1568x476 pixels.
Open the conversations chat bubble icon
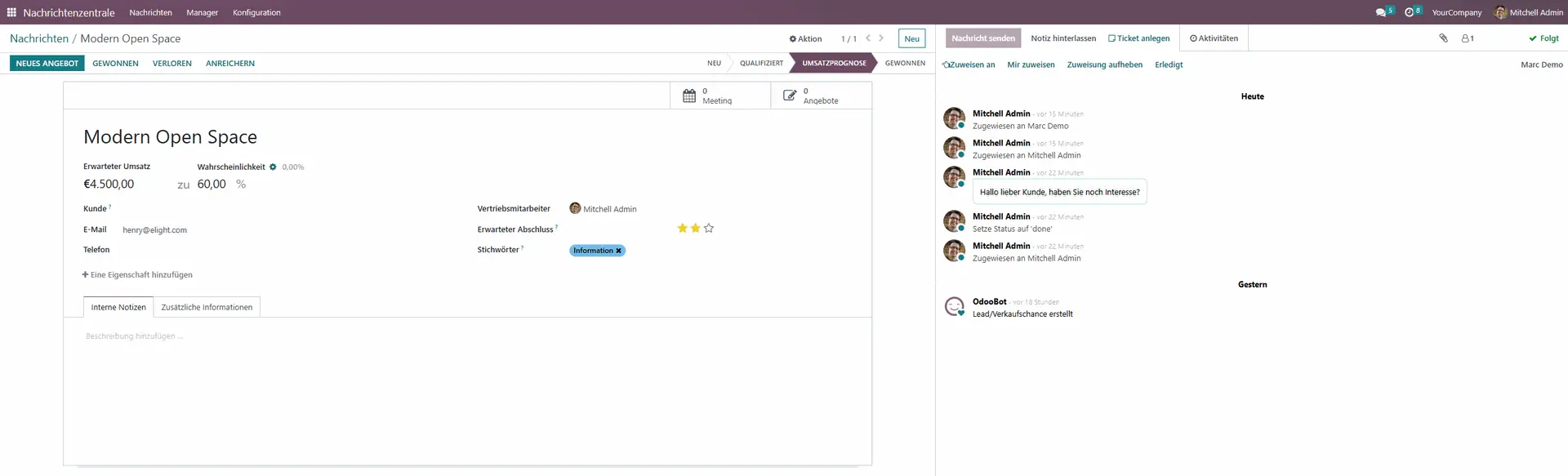pos(1381,12)
